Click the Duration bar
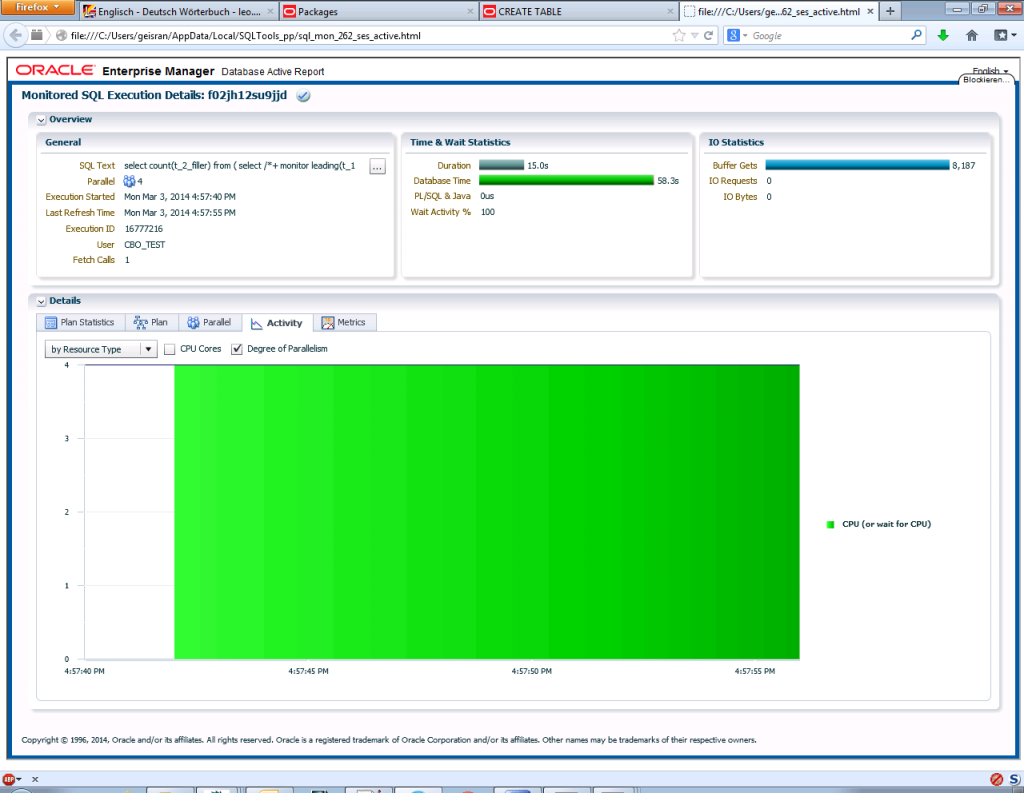 [501, 165]
